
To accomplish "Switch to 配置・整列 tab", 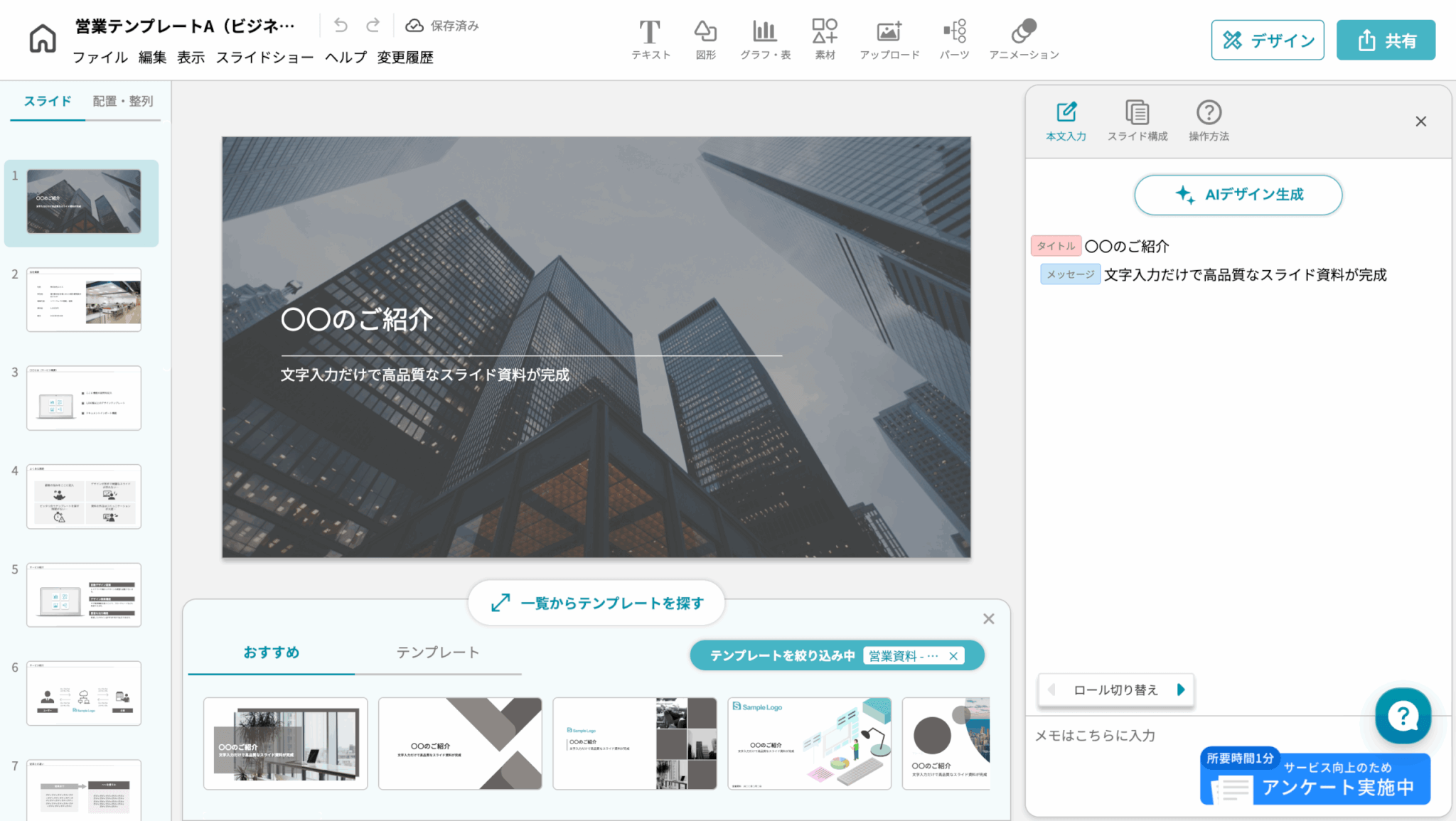I will click(x=122, y=101).
